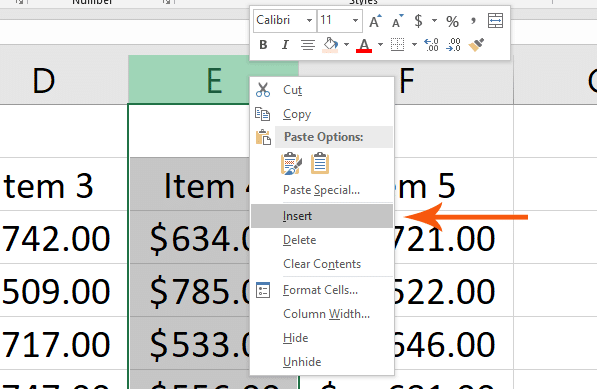
Task: Choose Hide from the context menu
Action: click(x=322, y=338)
